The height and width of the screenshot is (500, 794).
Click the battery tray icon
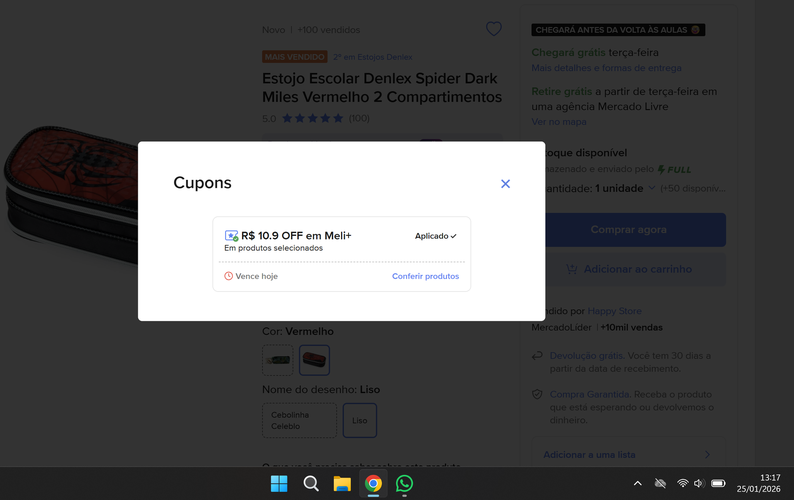coord(718,483)
